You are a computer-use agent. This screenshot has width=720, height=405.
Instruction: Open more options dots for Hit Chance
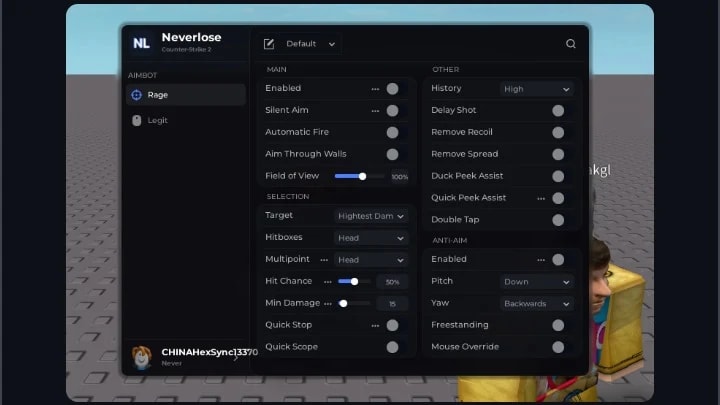click(x=327, y=282)
